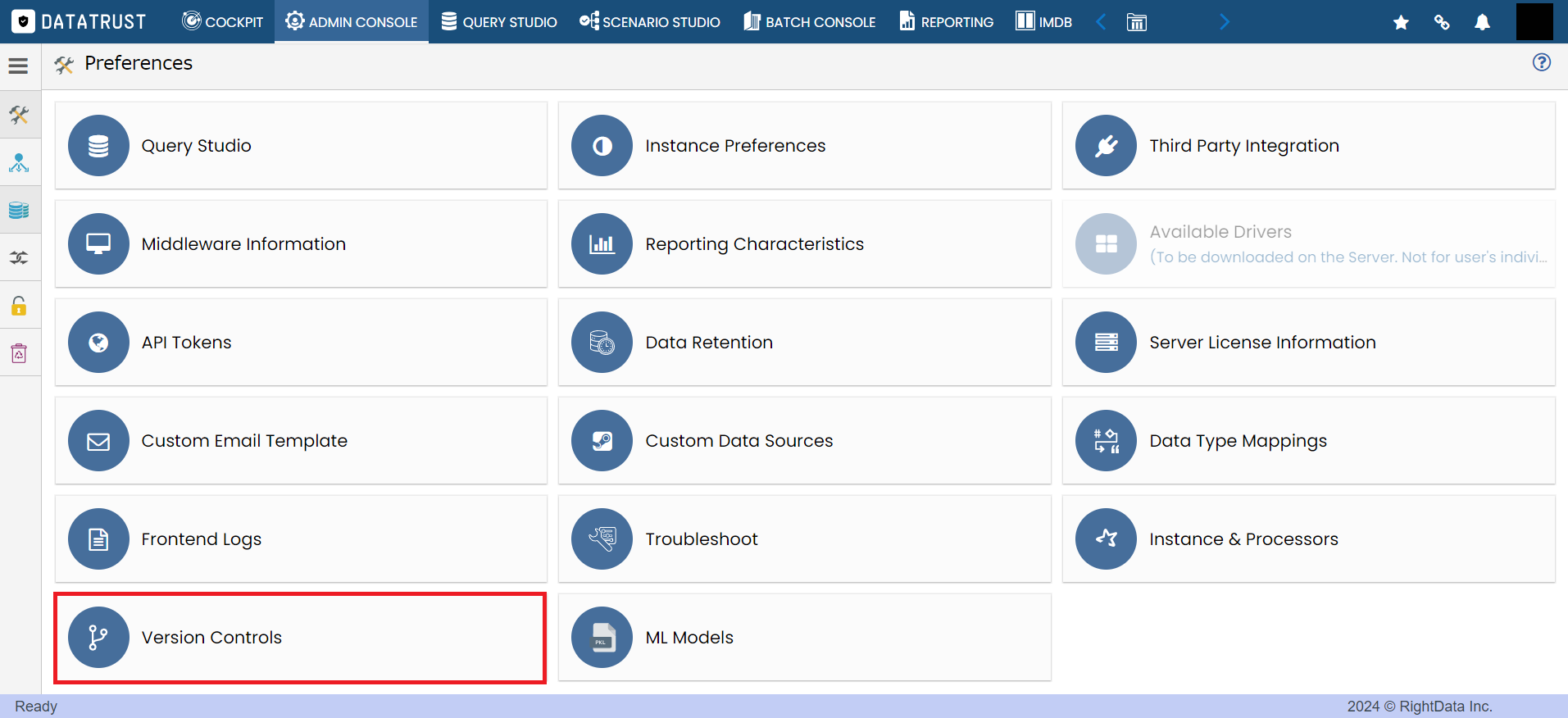1568x718 pixels.
Task: Click the next navigation chevron
Action: pyautogui.click(x=1225, y=21)
